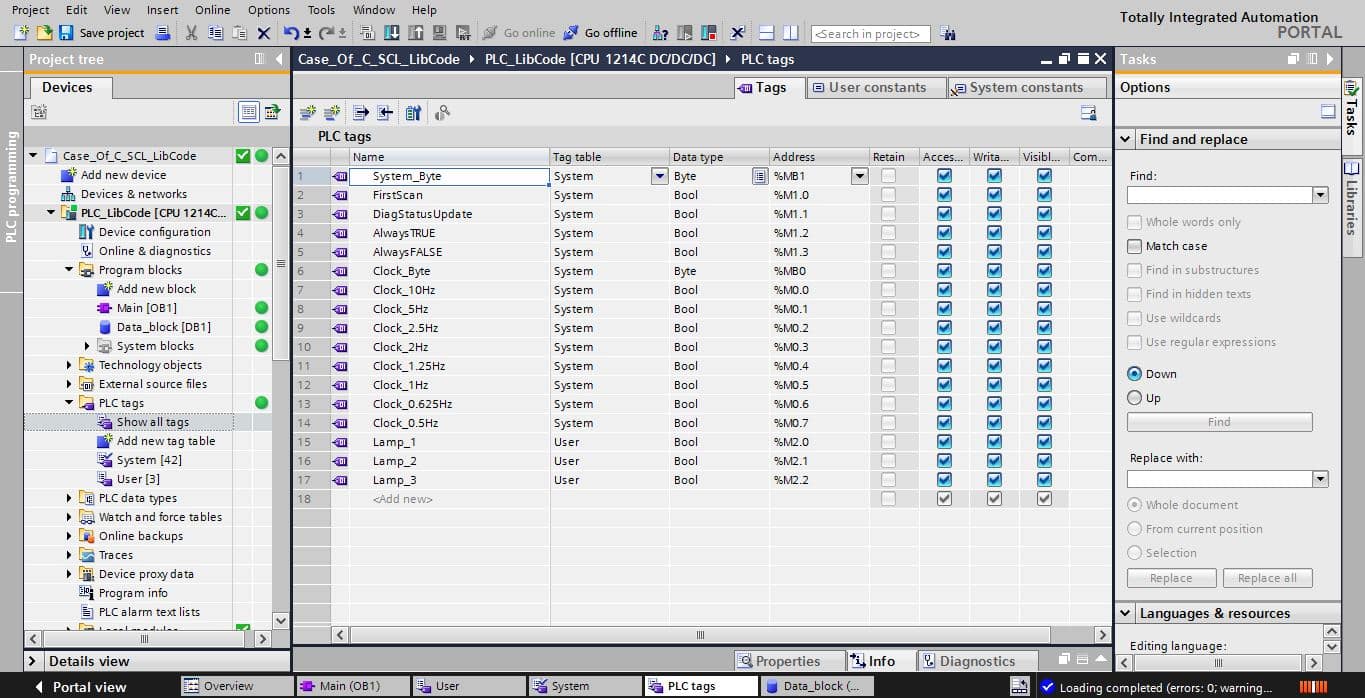Toggle Retain checkbox for Lamp_1 tag

888,442
